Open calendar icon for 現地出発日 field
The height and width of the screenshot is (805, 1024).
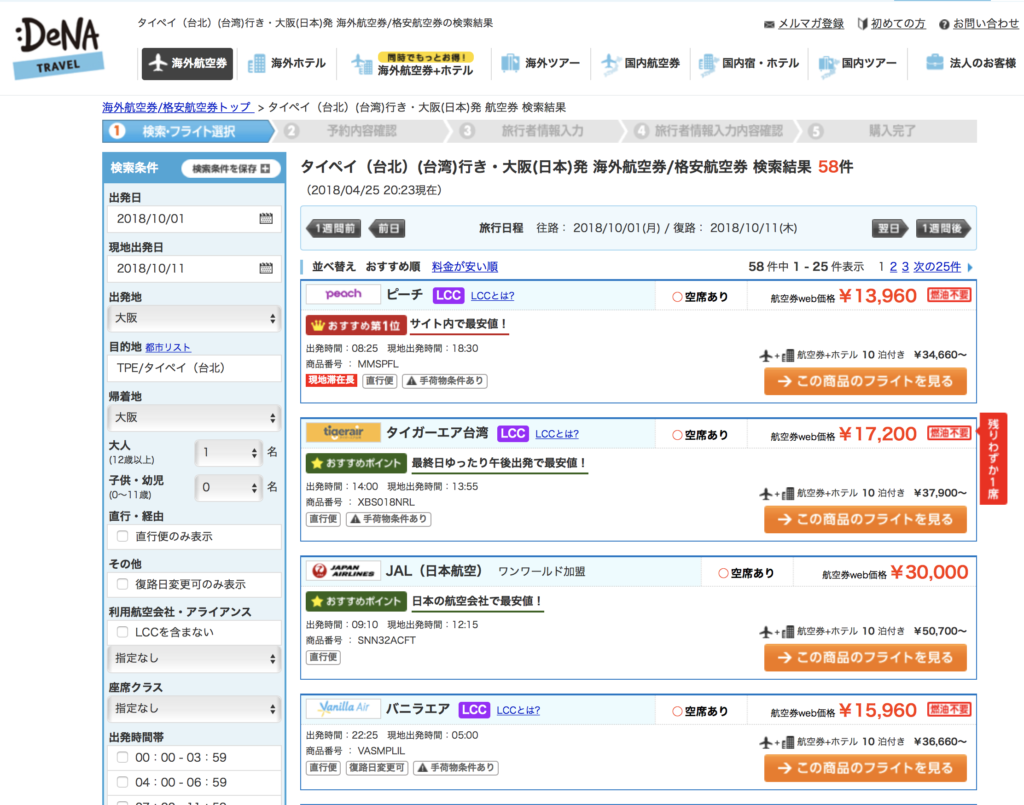266,268
